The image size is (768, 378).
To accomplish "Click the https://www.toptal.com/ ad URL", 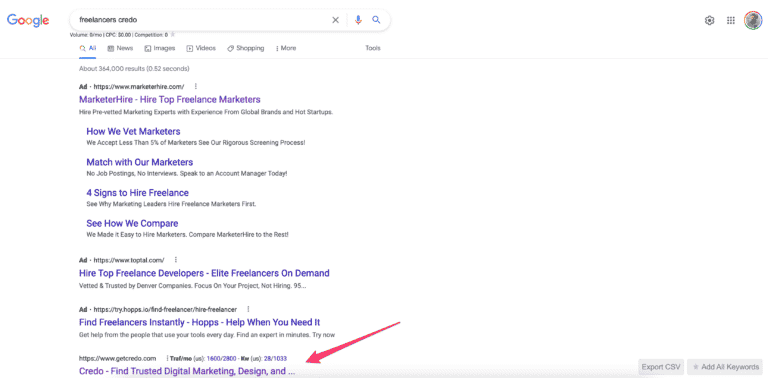I will [129, 260].
